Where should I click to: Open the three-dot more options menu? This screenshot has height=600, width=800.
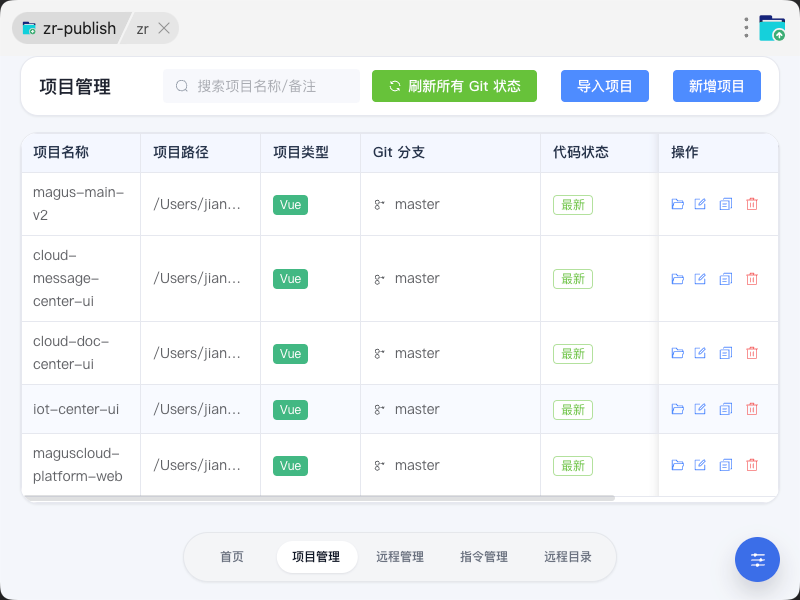(746, 28)
